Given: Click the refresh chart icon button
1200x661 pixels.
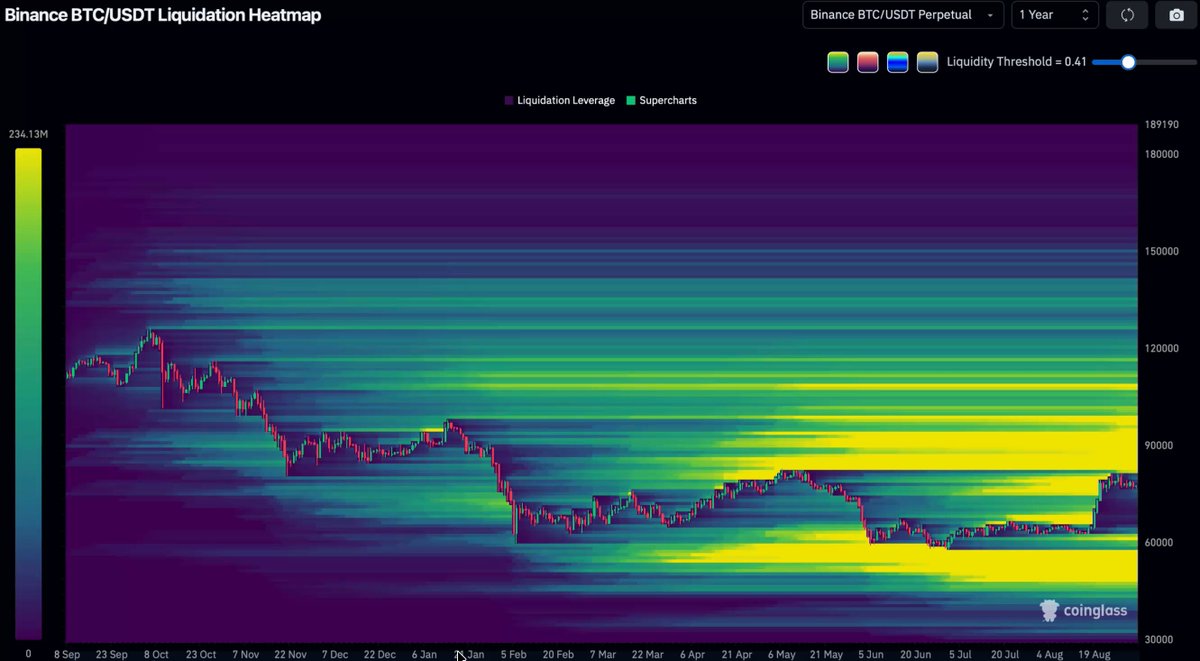Looking at the screenshot, I should click(x=1127, y=15).
